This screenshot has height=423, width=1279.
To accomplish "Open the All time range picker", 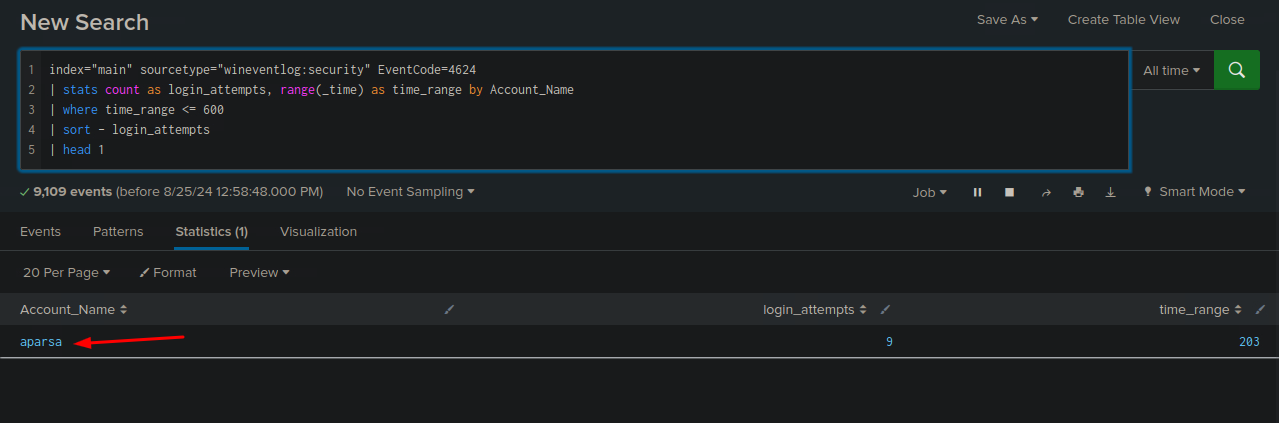I will click(x=1171, y=71).
